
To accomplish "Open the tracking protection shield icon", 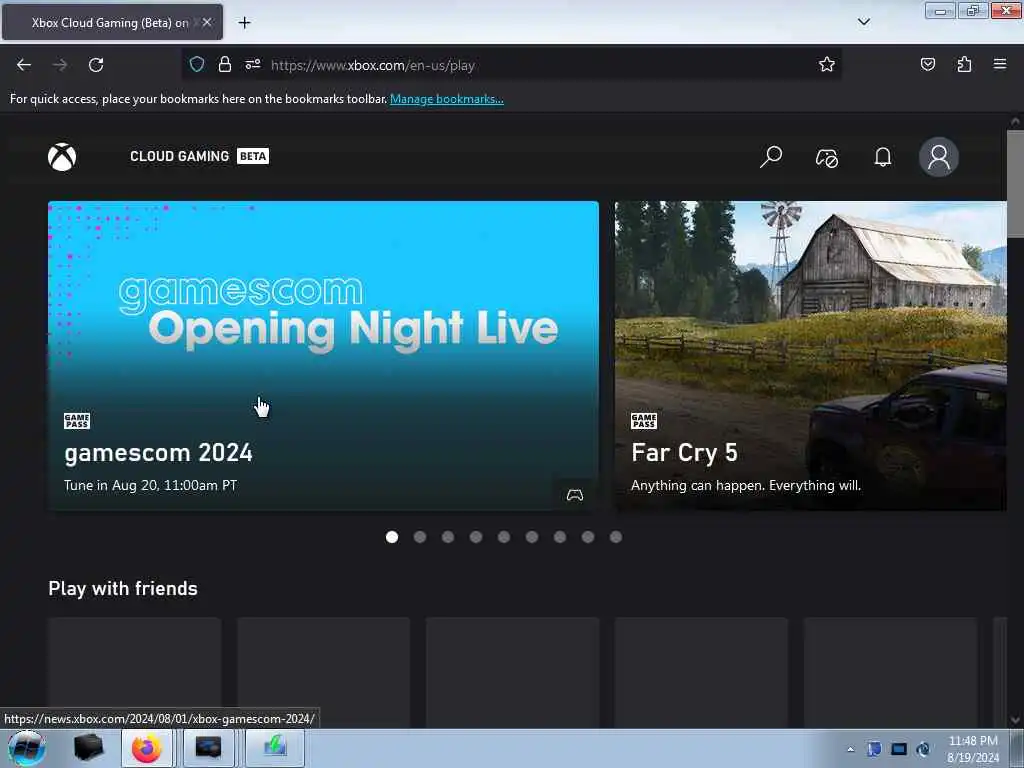I will pos(197,64).
